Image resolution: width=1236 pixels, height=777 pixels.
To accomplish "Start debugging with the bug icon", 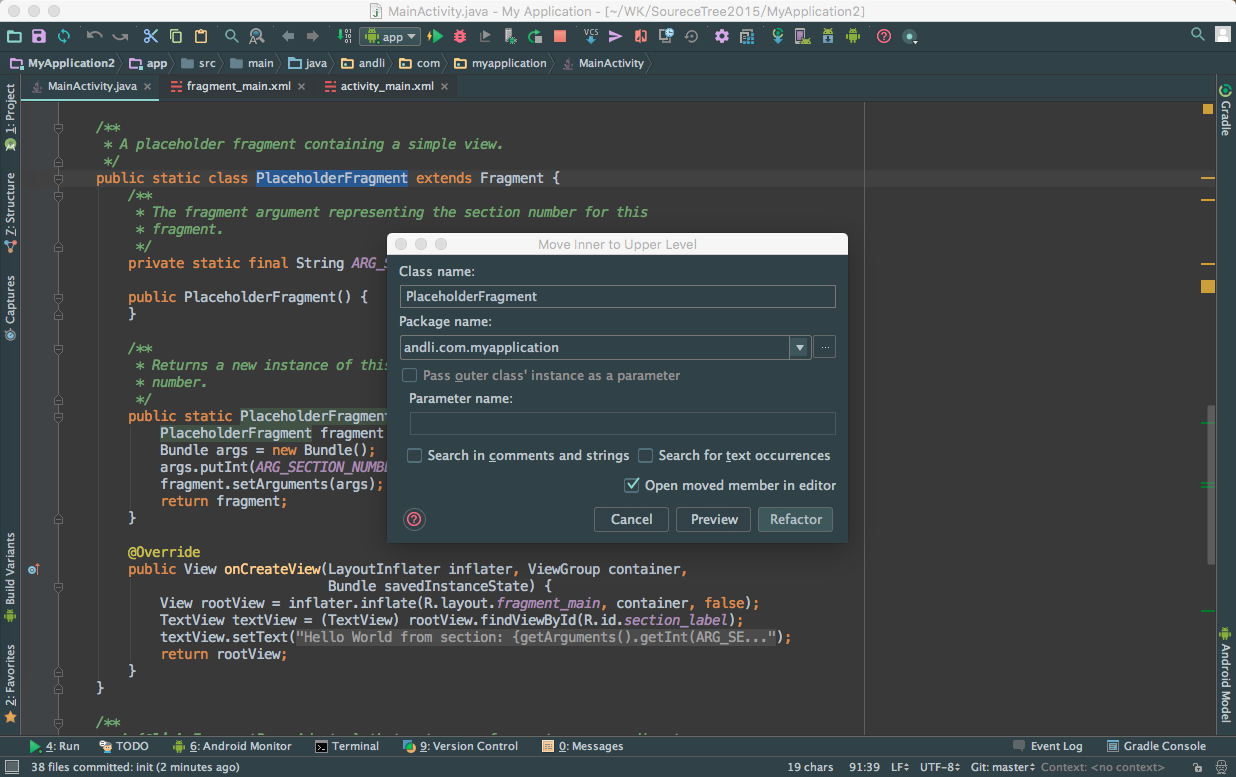I will [x=460, y=36].
